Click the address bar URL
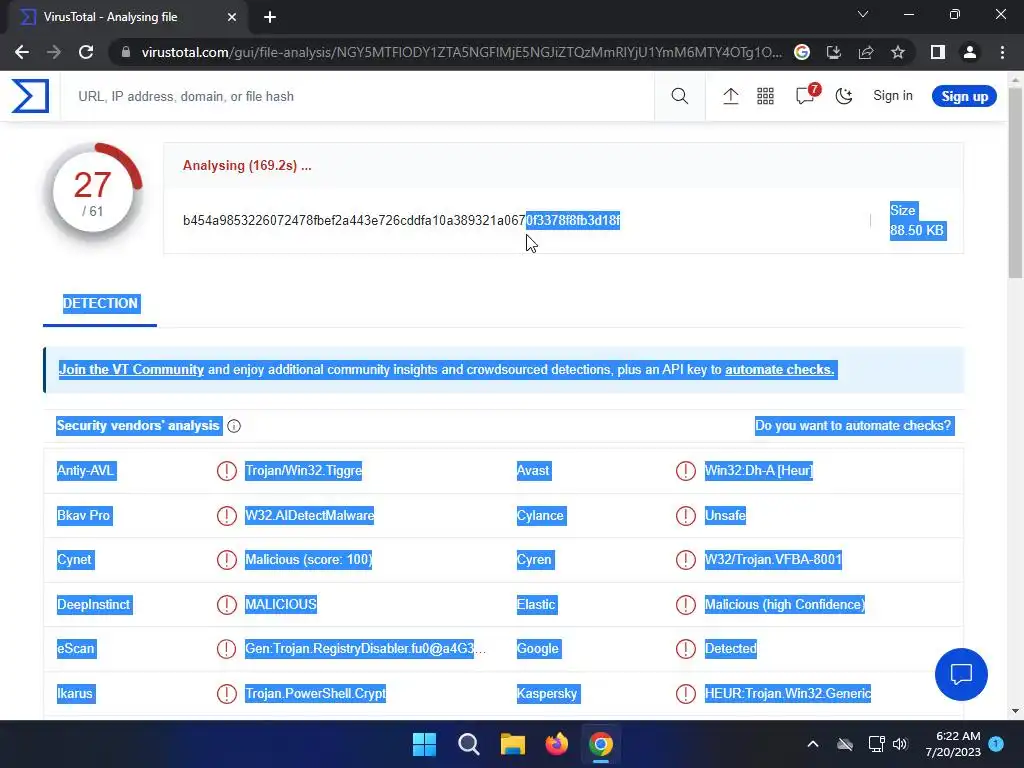 pyautogui.click(x=461, y=52)
